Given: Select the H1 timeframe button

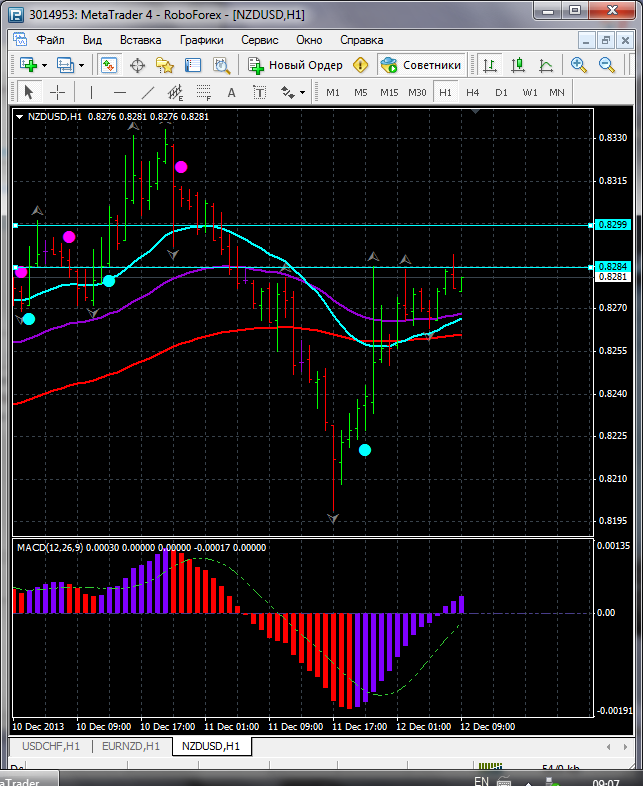Looking at the screenshot, I should [x=445, y=92].
